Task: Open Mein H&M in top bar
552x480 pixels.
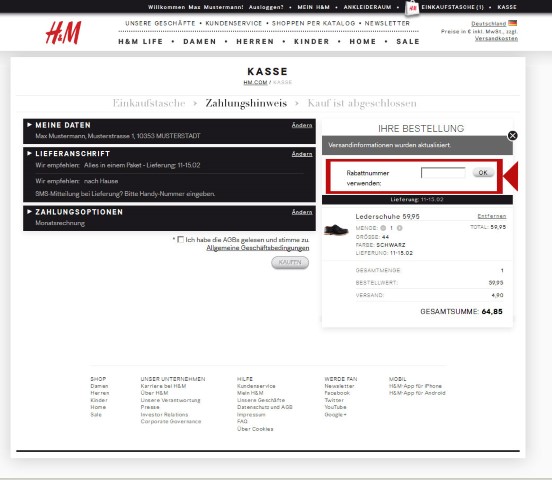Action: click(x=313, y=7)
